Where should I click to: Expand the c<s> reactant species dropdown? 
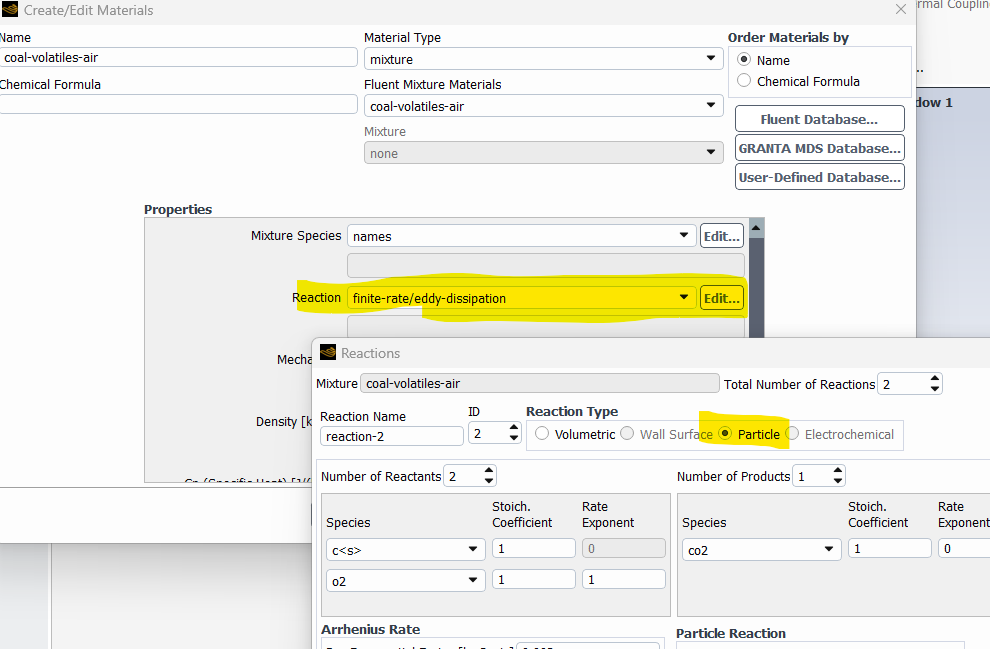(404, 549)
